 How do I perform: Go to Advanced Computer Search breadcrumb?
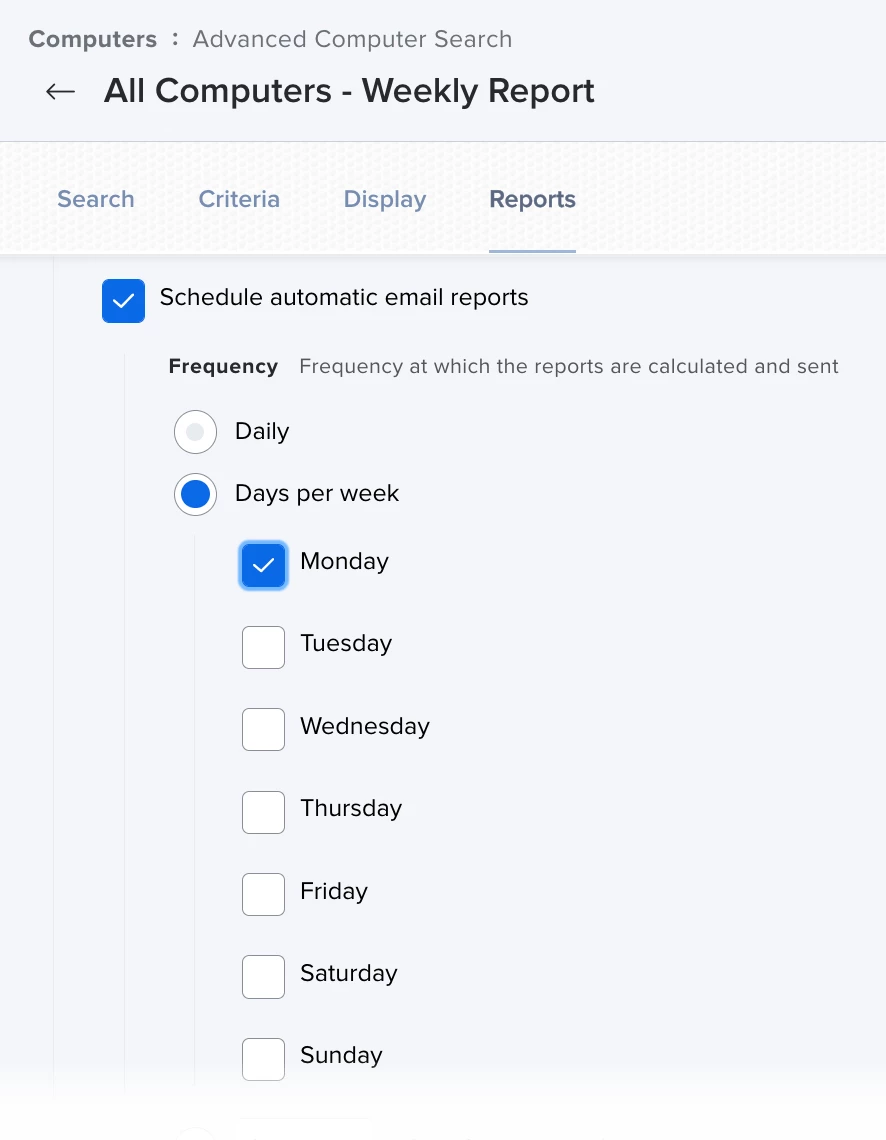pyautogui.click(x=352, y=39)
